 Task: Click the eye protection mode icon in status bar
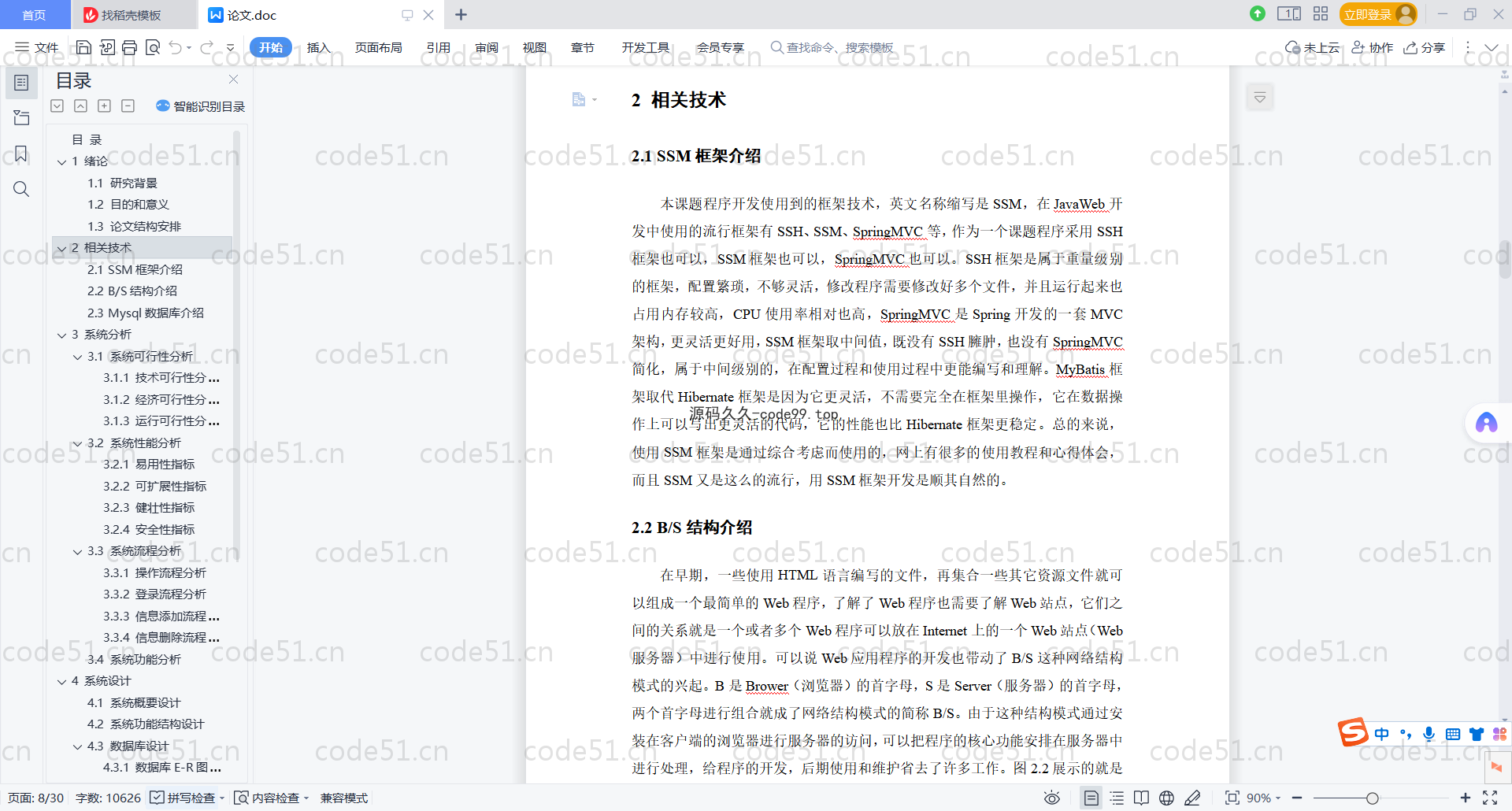point(1051,798)
